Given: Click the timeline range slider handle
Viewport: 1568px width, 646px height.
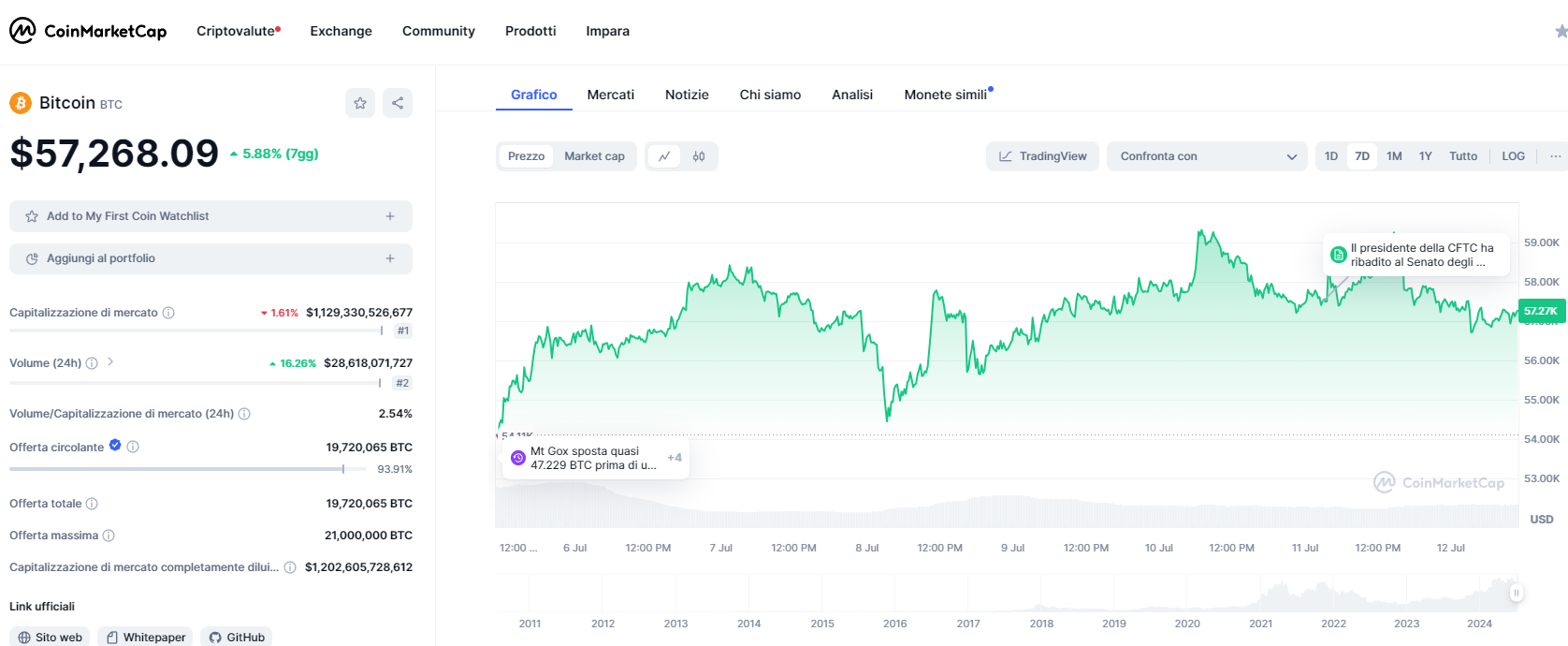Looking at the screenshot, I should pyautogui.click(x=1517, y=593).
